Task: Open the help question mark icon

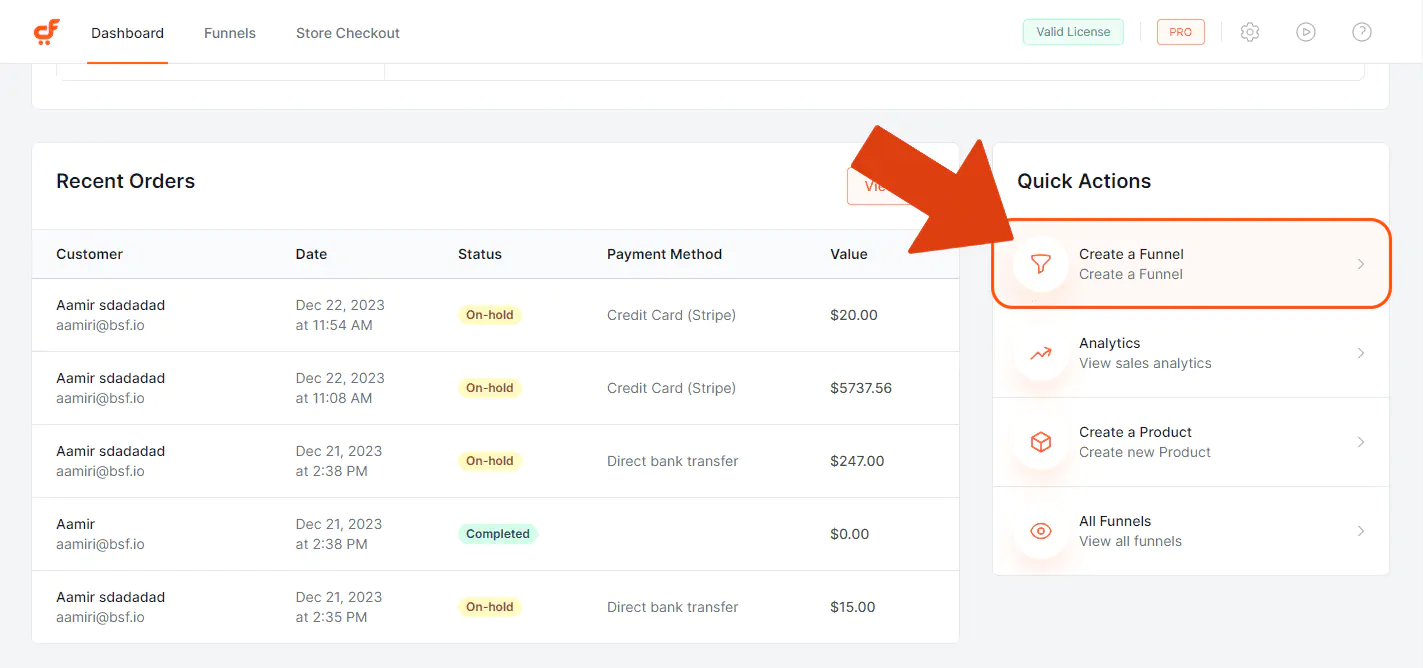Action: (1361, 32)
